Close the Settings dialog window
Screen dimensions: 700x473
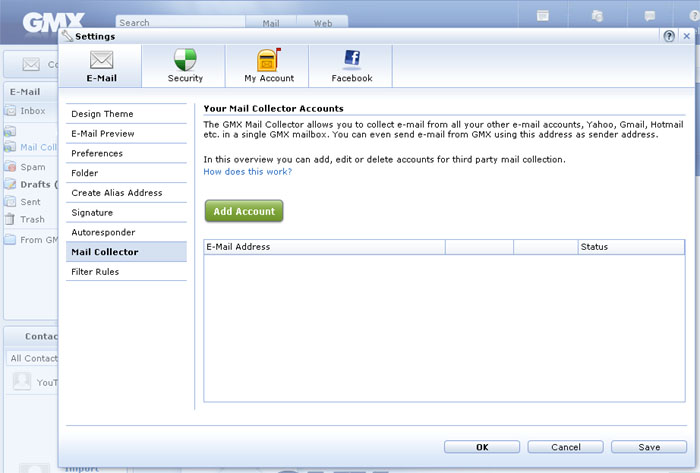(686, 36)
